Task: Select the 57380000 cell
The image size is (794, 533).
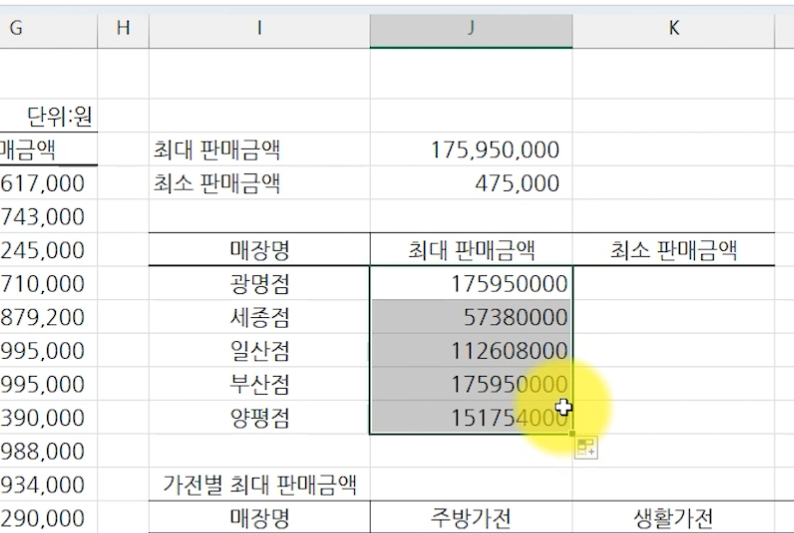Action: (471, 317)
